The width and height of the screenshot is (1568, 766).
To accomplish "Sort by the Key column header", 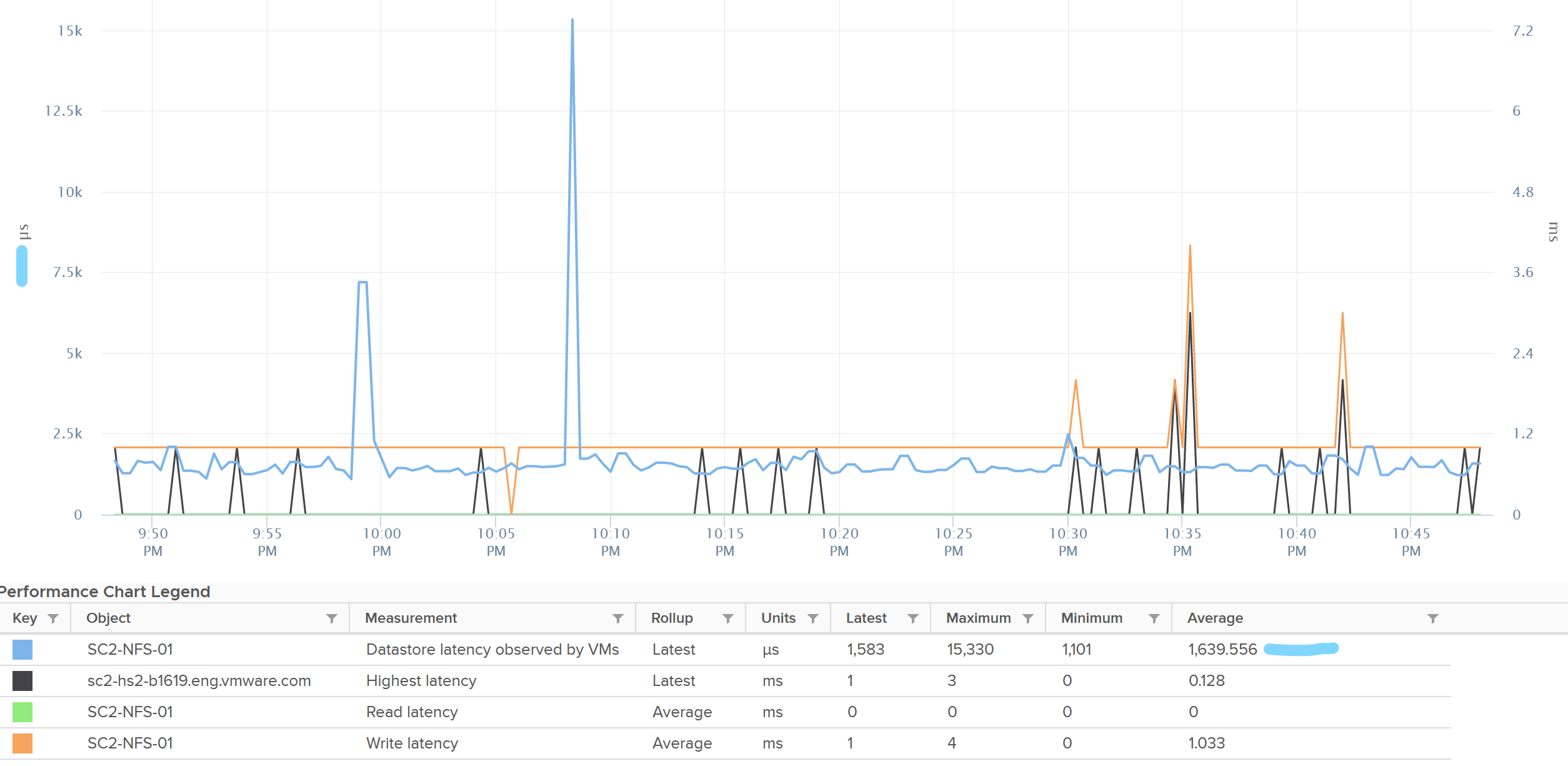I will click(x=25, y=618).
